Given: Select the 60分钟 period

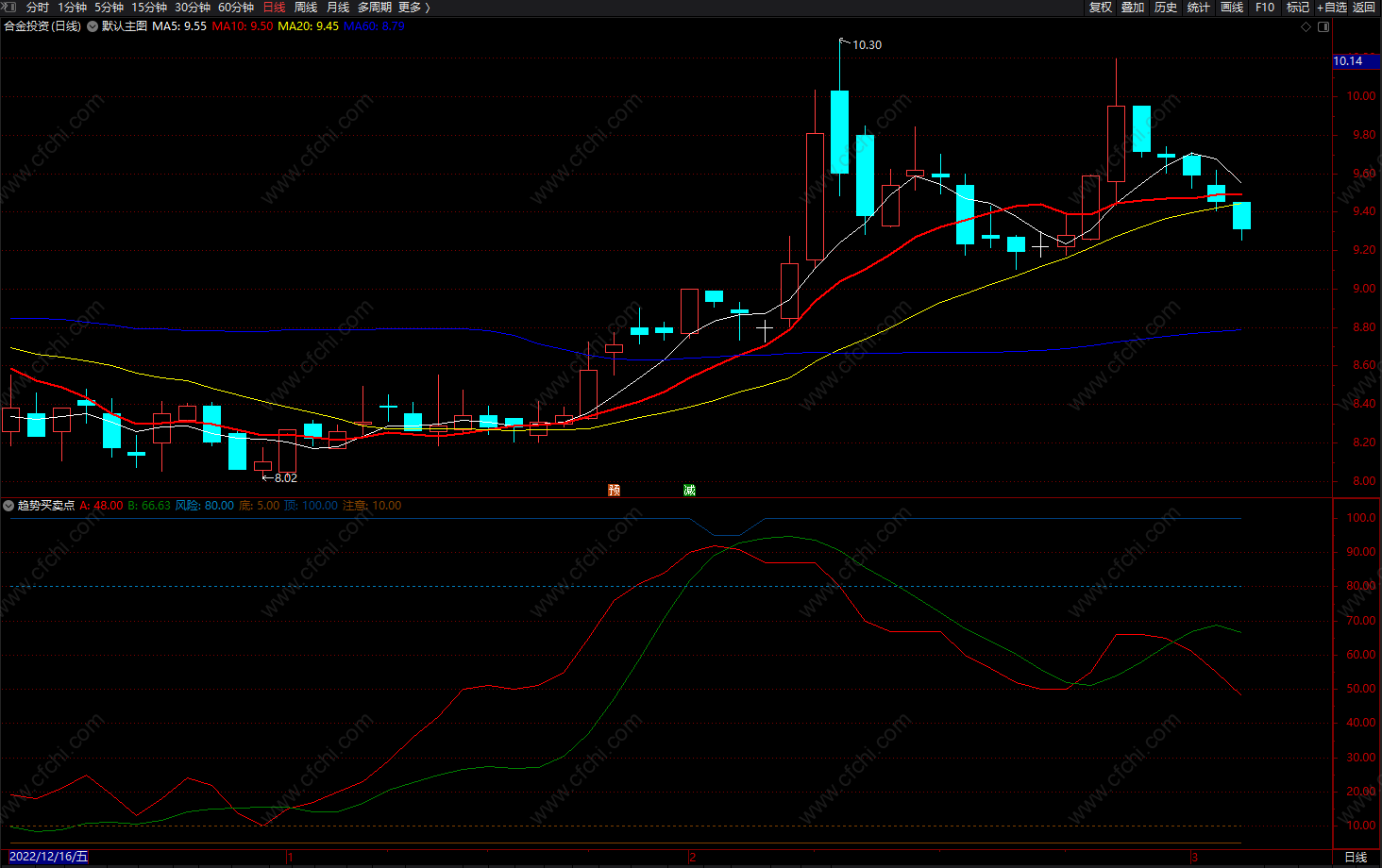Looking at the screenshot, I should coord(236,8).
